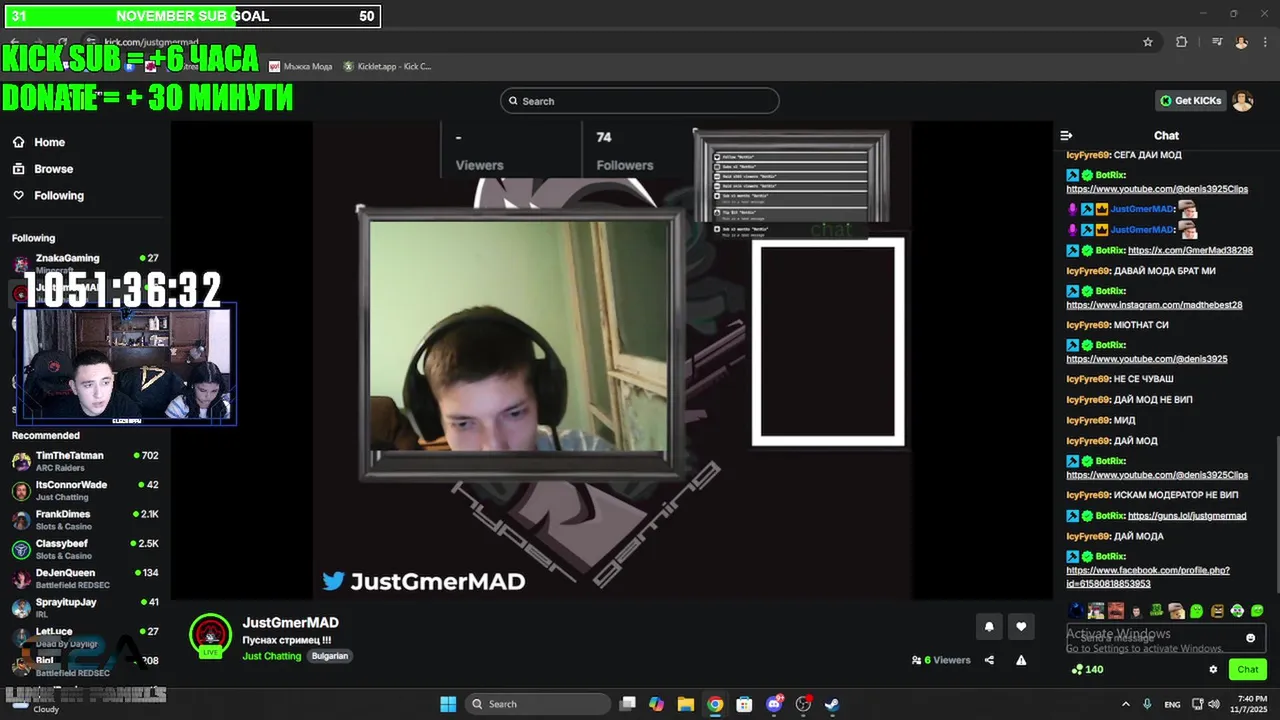Select the Kicklet.app bookmark
The width and height of the screenshot is (1280, 720).
387,67
